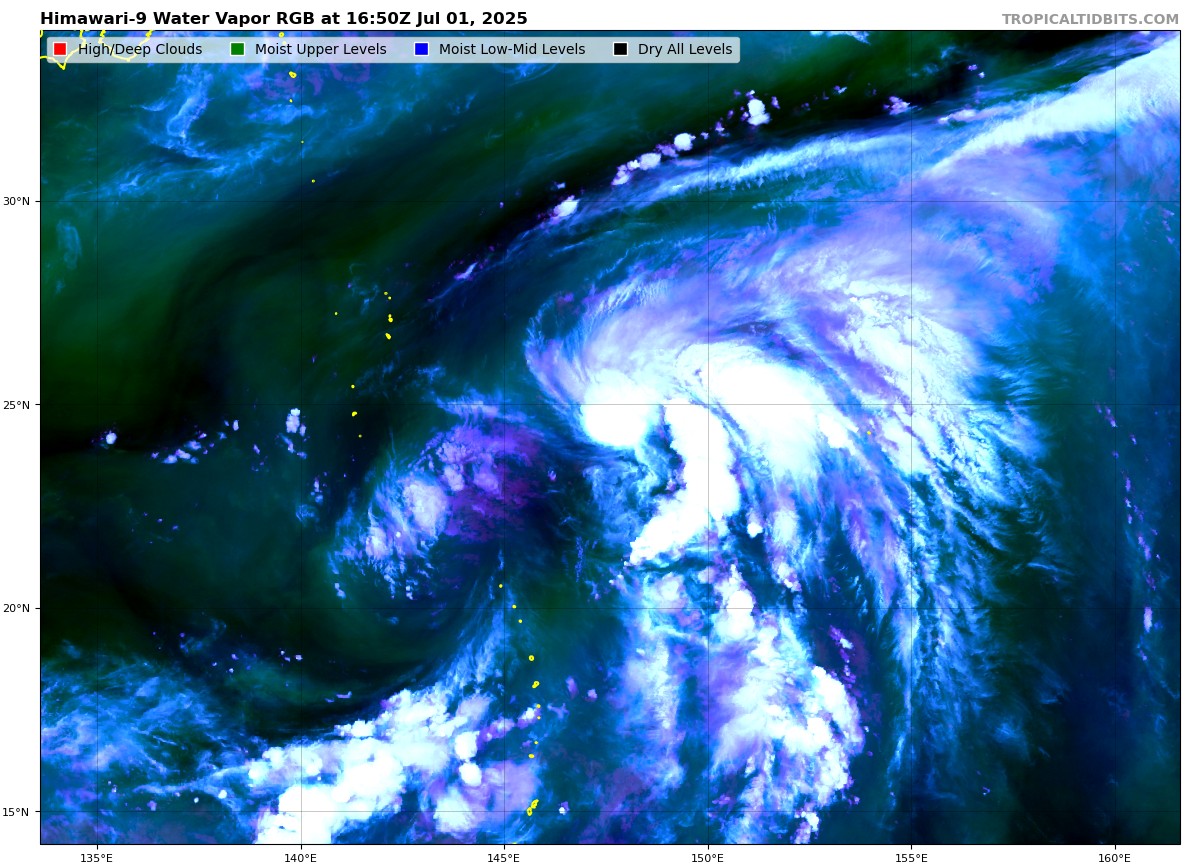The height and width of the screenshot is (867, 1200).
Task: Click the 140°E longitude axis label
Action: [x=300, y=857]
